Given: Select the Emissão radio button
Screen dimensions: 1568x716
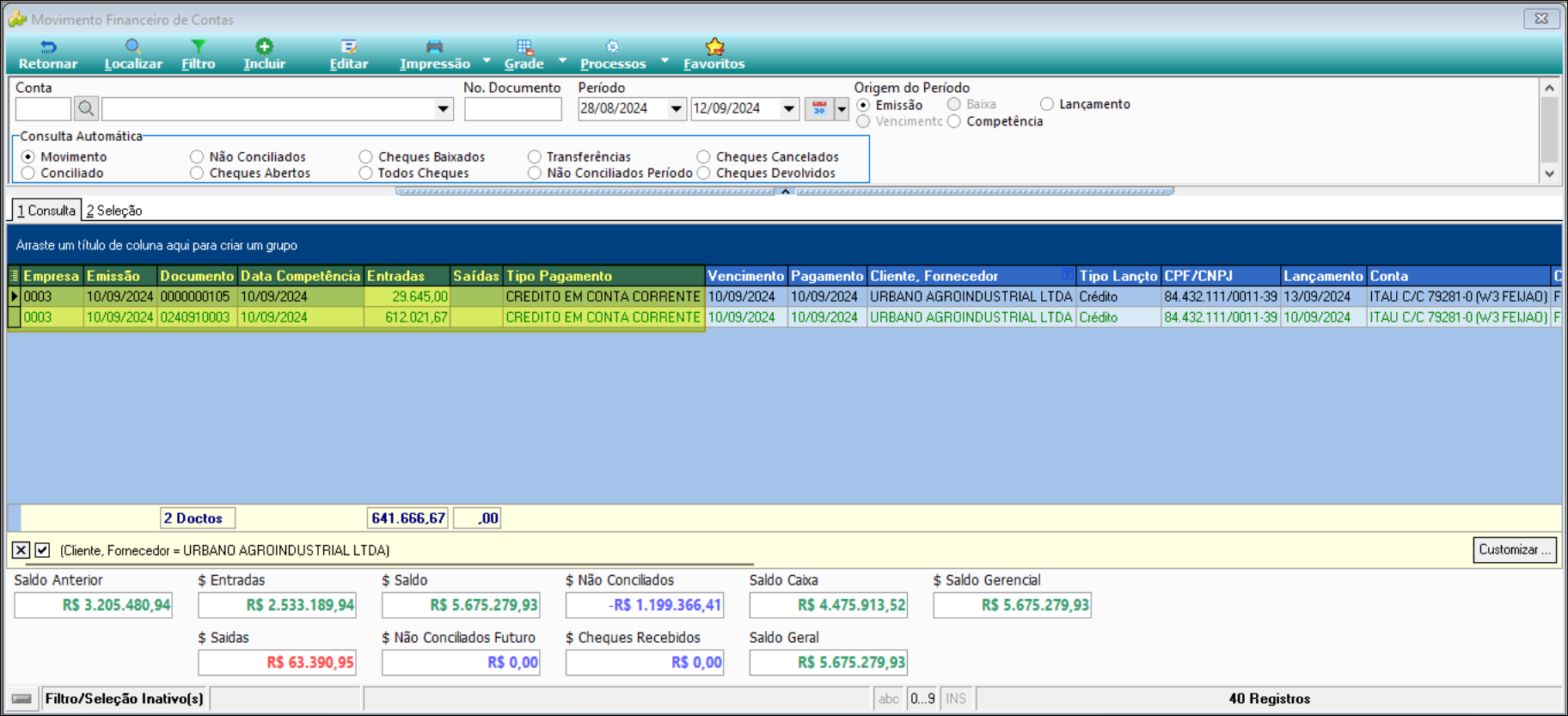Looking at the screenshot, I should (863, 105).
